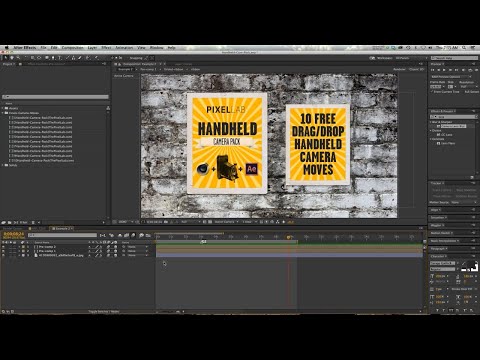Create new composition from Project panel footer
Screen dimensions: 480x360
pos(16,222)
